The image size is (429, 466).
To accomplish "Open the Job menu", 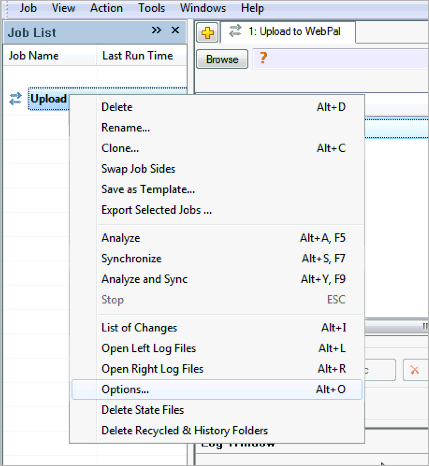I will pyautogui.click(x=28, y=8).
